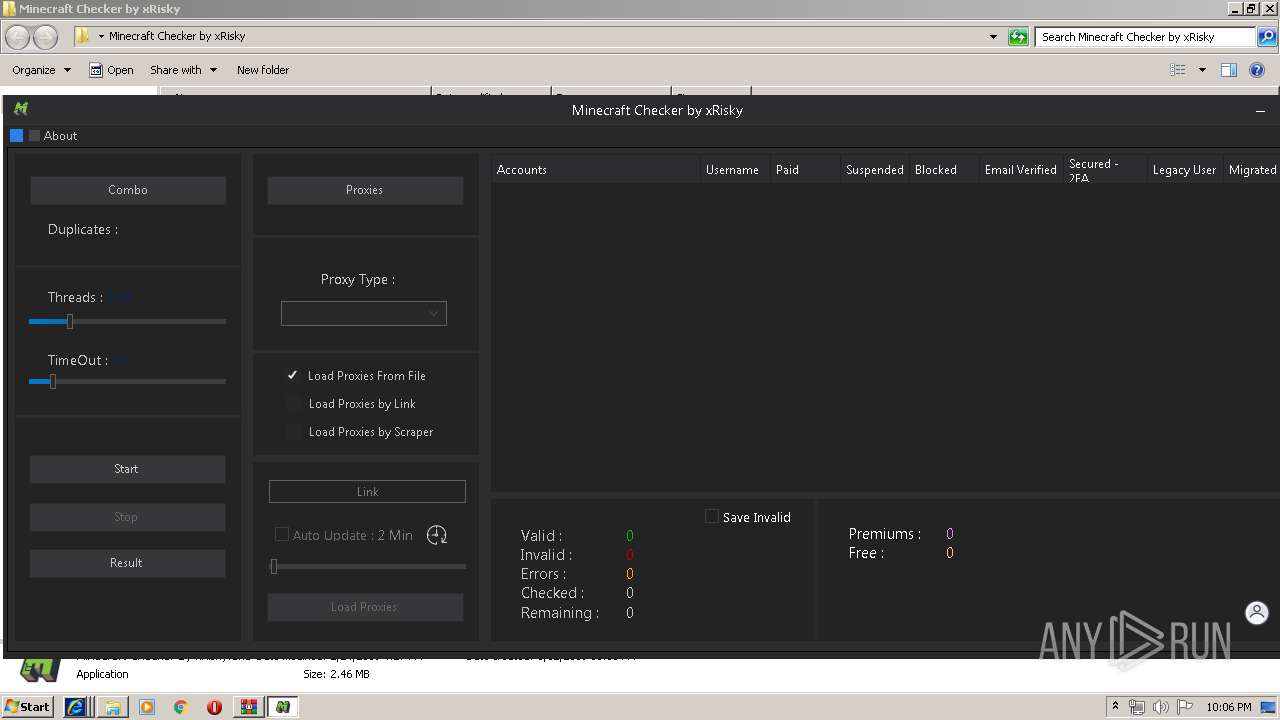Viewport: 1280px width, 720px height.
Task: Click the green refresh icon in Explorer
Action: [x=1018, y=37]
